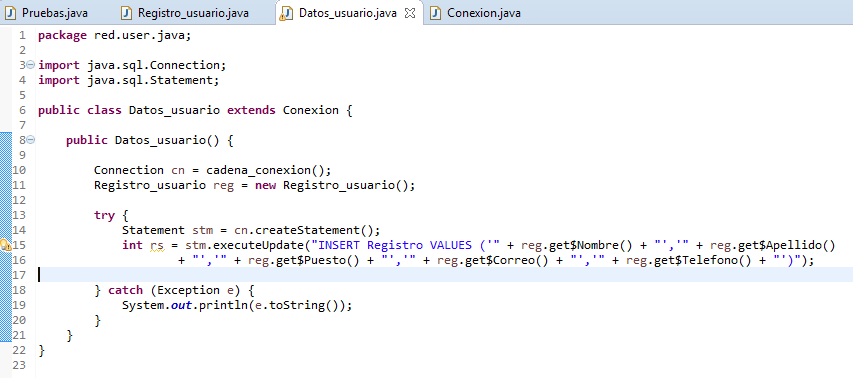Click the Java file icon on Registro_usuario.java tab
Viewport: 853px width, 378px height.
127,13
